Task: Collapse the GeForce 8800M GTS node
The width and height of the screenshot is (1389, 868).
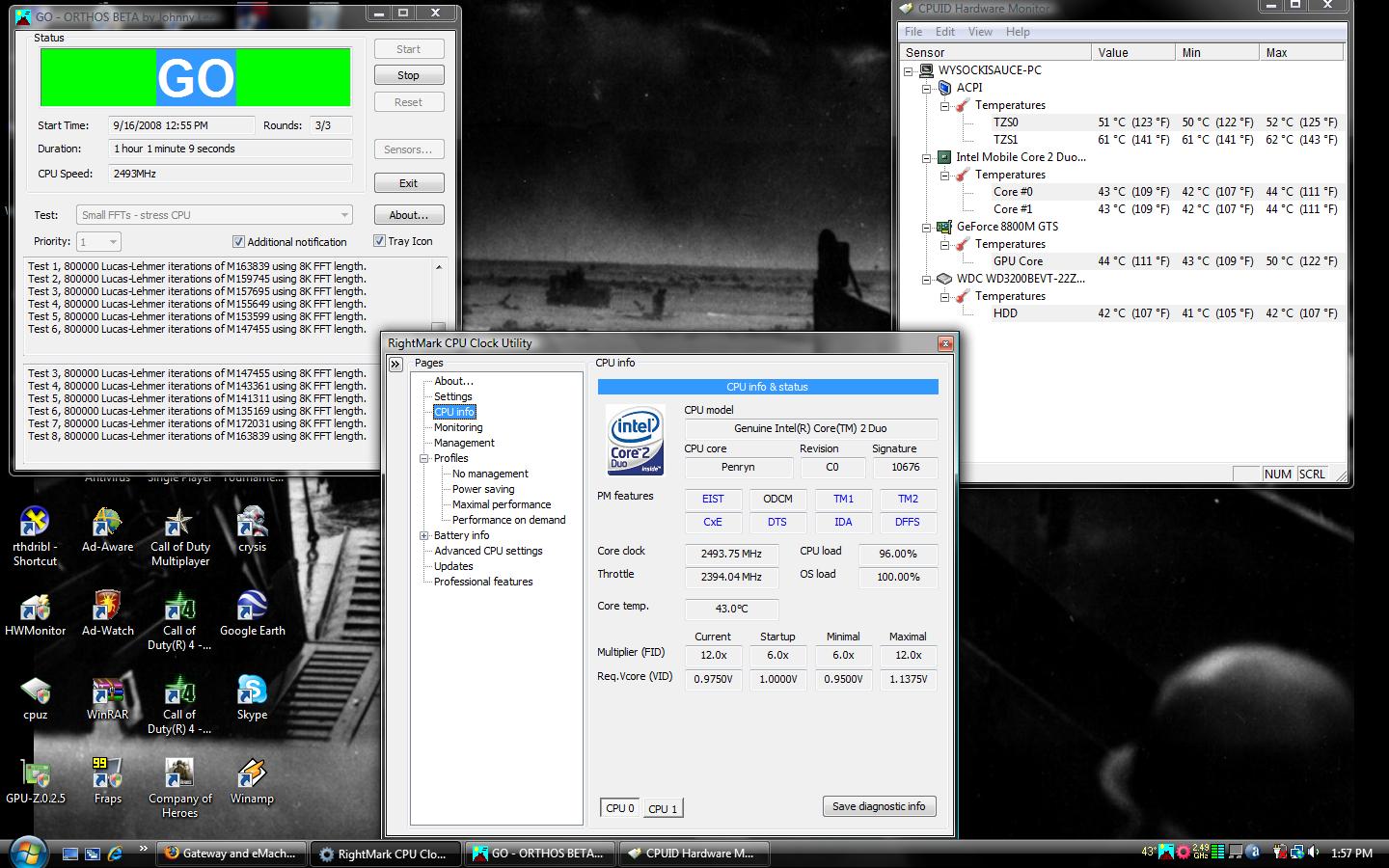Action: 926,227
